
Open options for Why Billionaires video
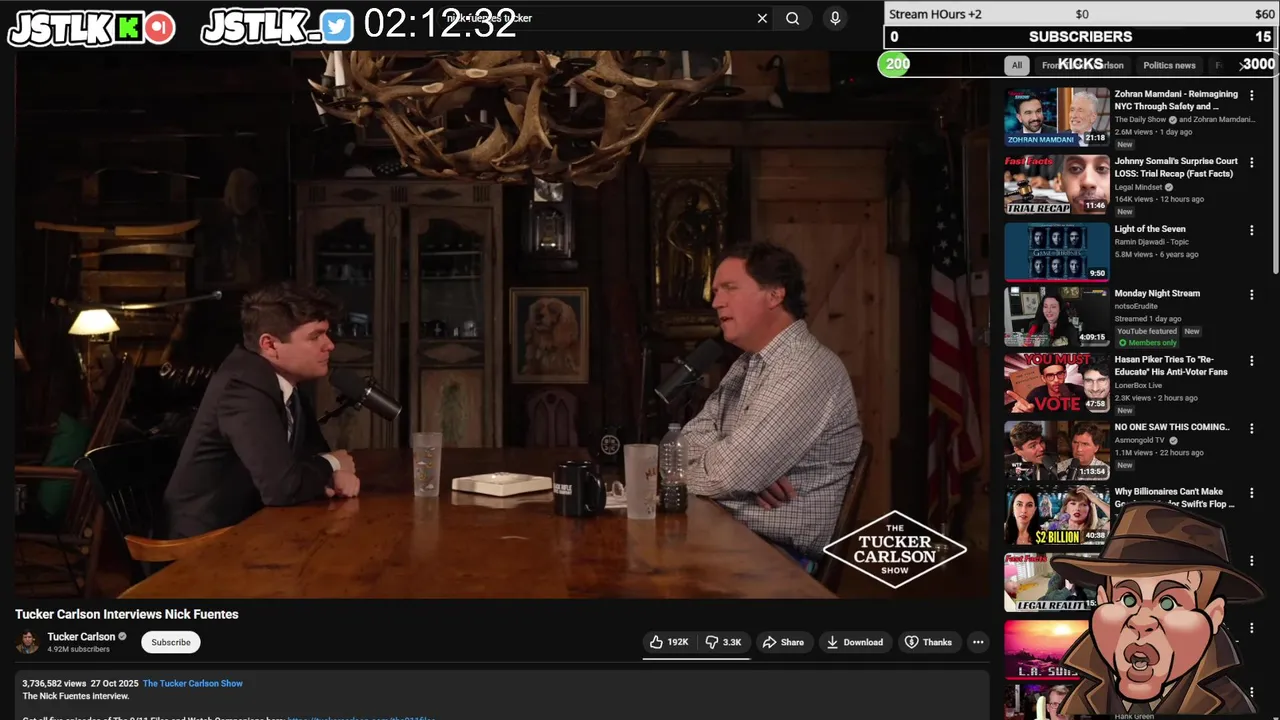(1251, 493)
